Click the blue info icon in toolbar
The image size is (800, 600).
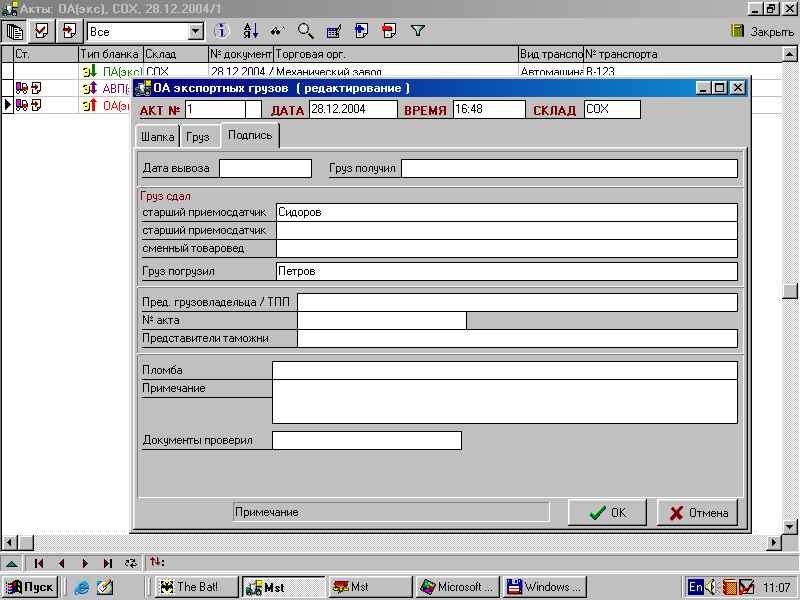coord(223,31)
